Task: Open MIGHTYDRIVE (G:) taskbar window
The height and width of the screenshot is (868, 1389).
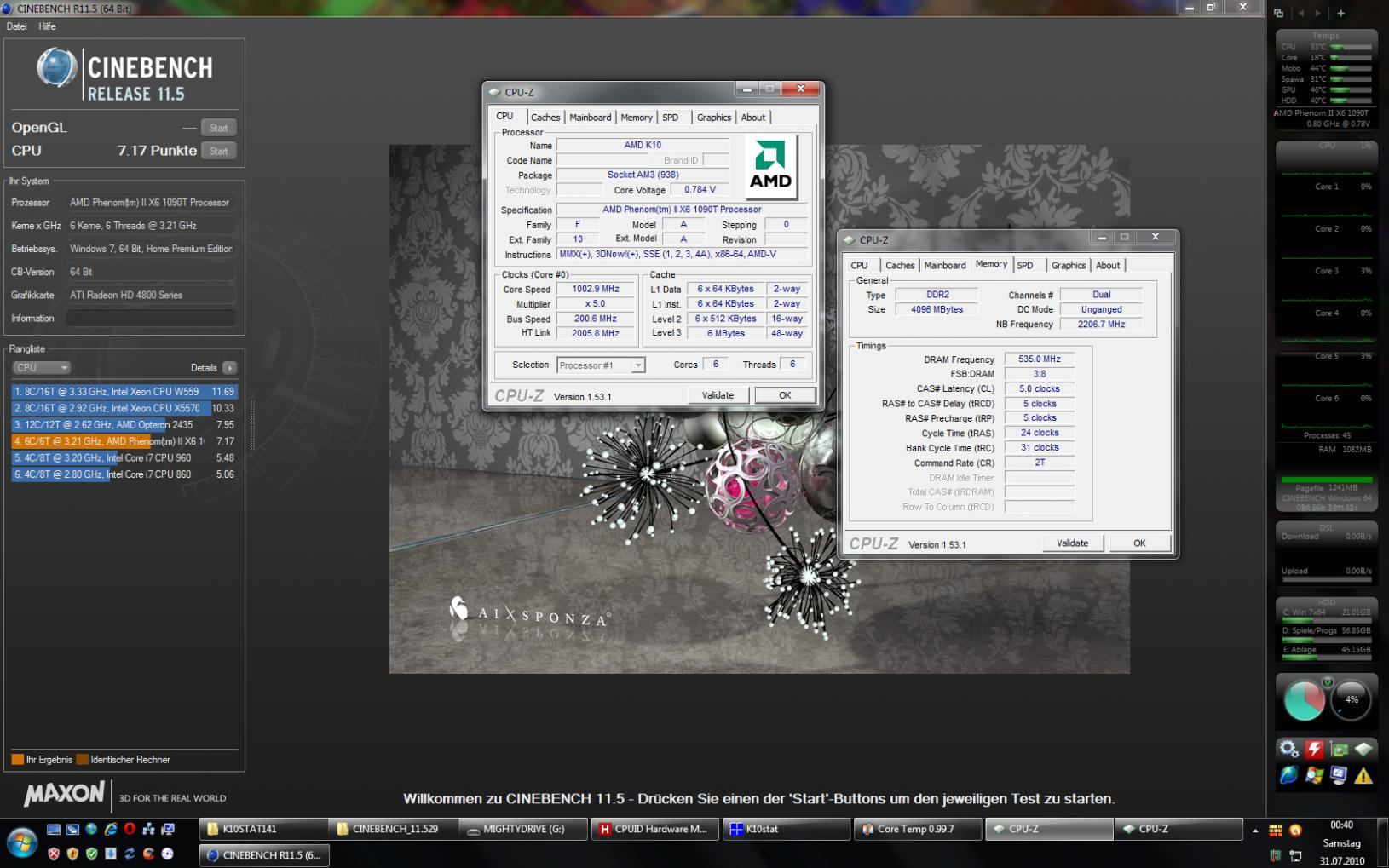Action: pos(524,829)
